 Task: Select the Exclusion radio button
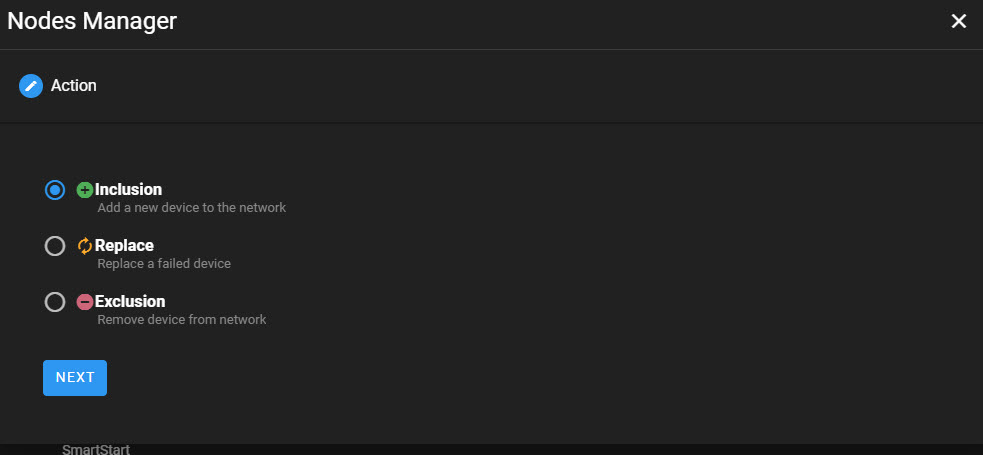[x=55, y=302]
